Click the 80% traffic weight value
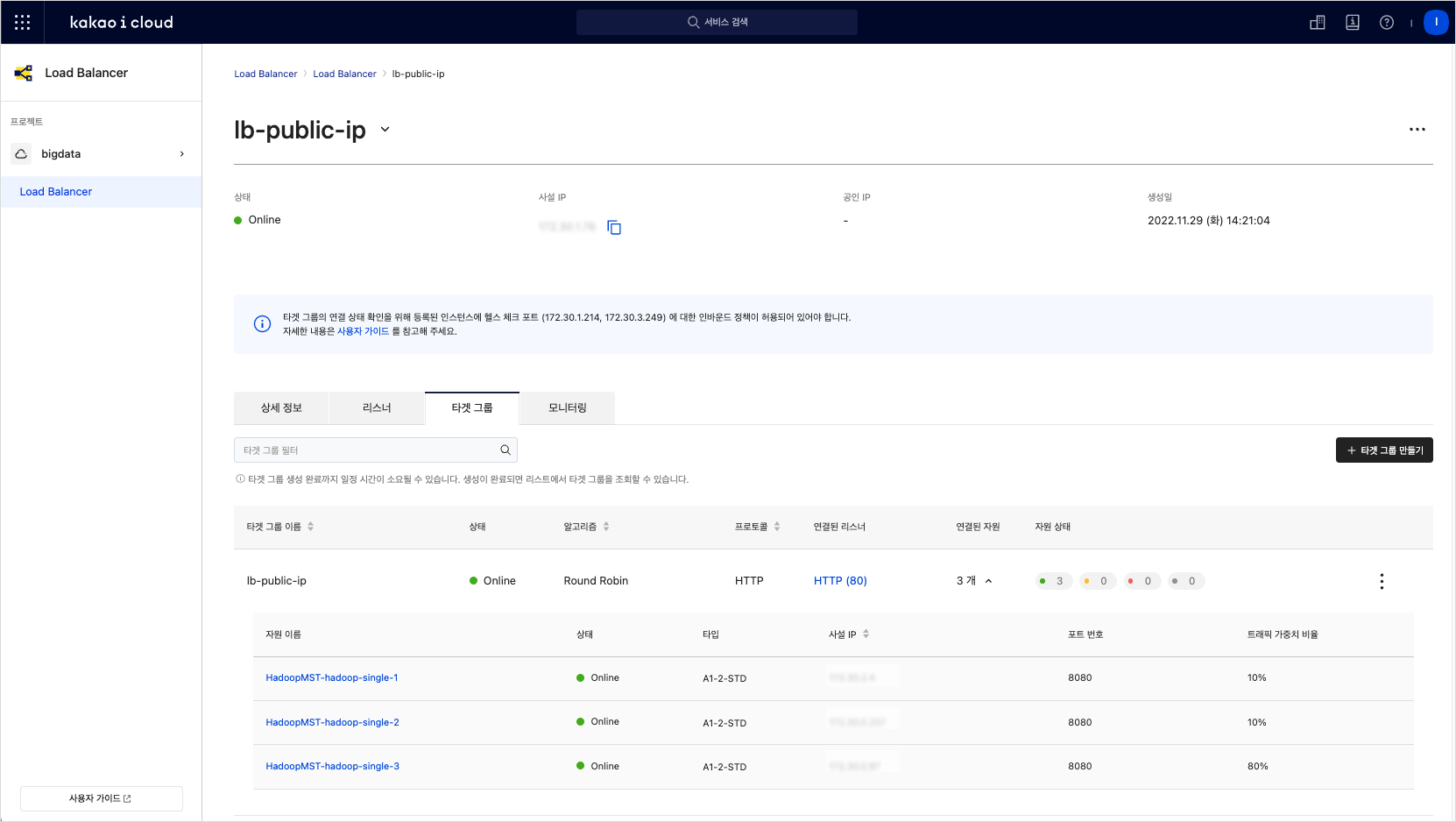The width and height of the screenshot is (1456, 822). click(1257, 767)
